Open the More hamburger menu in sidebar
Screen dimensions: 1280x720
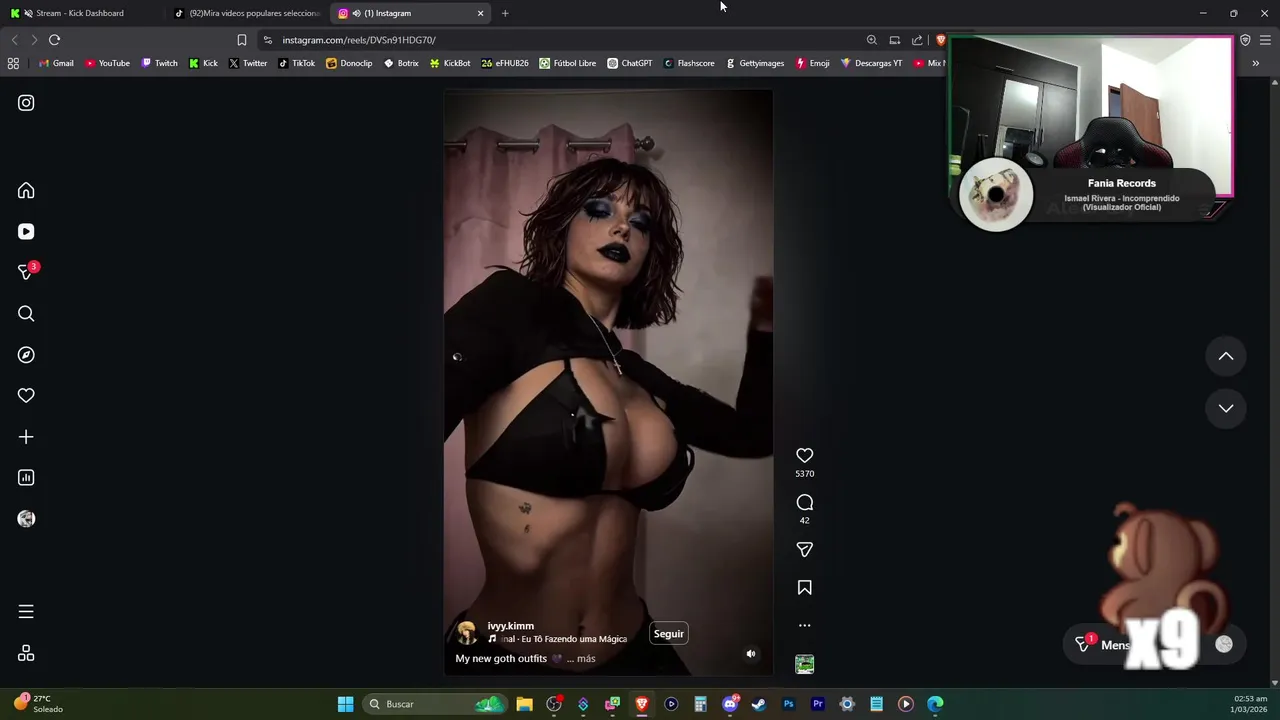[26, 612]
